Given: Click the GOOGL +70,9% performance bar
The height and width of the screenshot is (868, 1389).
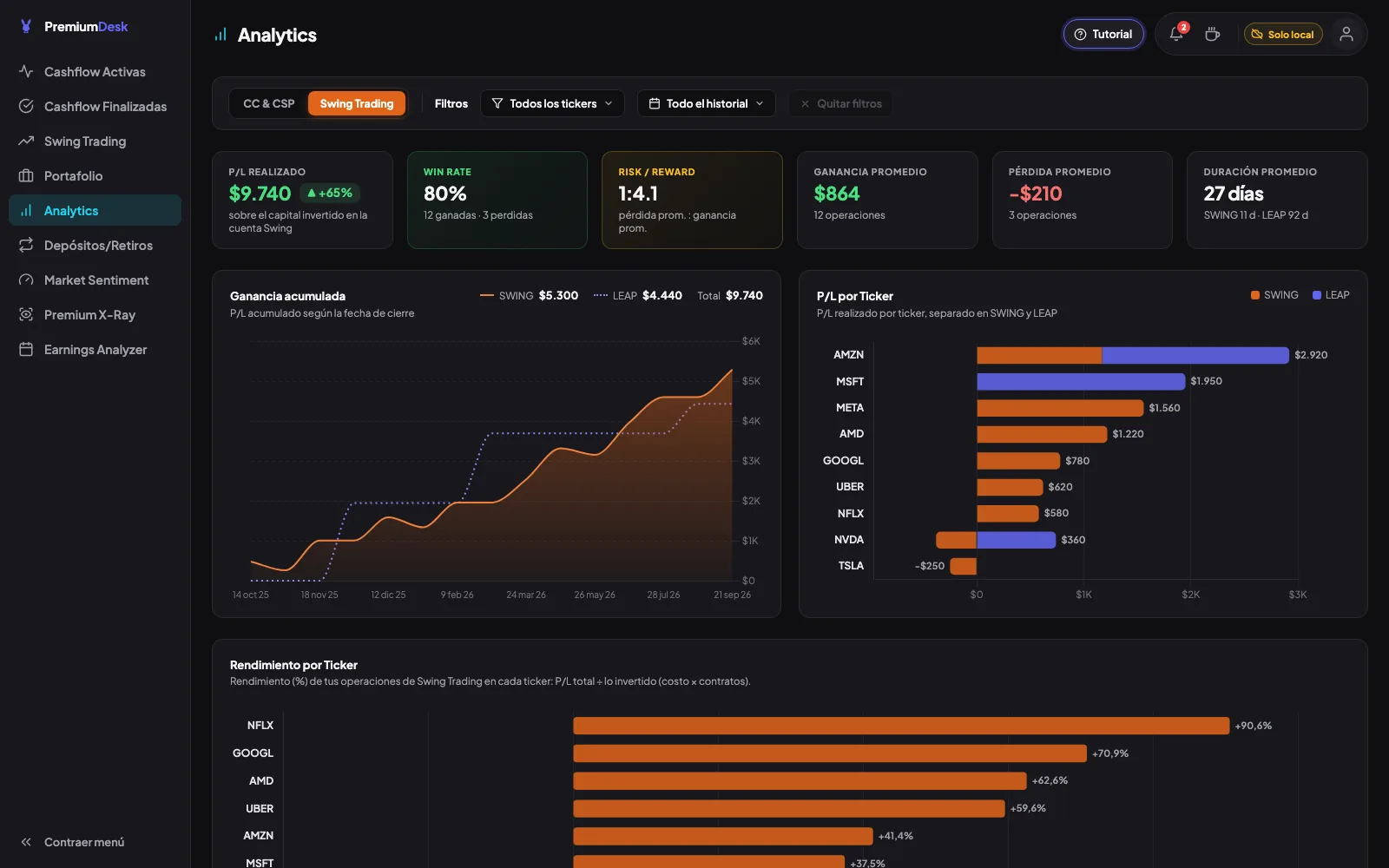Looking at the screenshot, I should coord(830,753).
